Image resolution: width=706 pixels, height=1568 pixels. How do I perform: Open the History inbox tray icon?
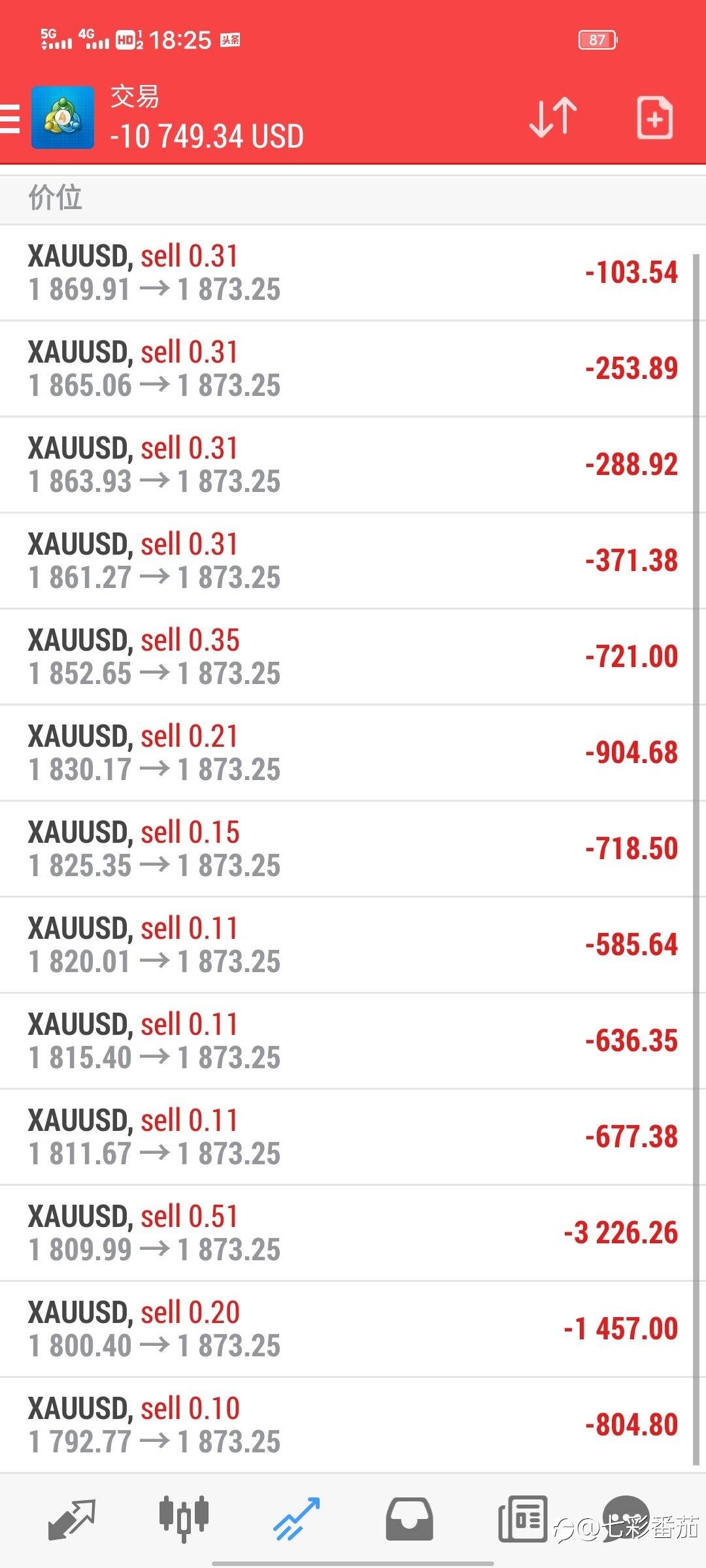click(x=409, y=1518)
